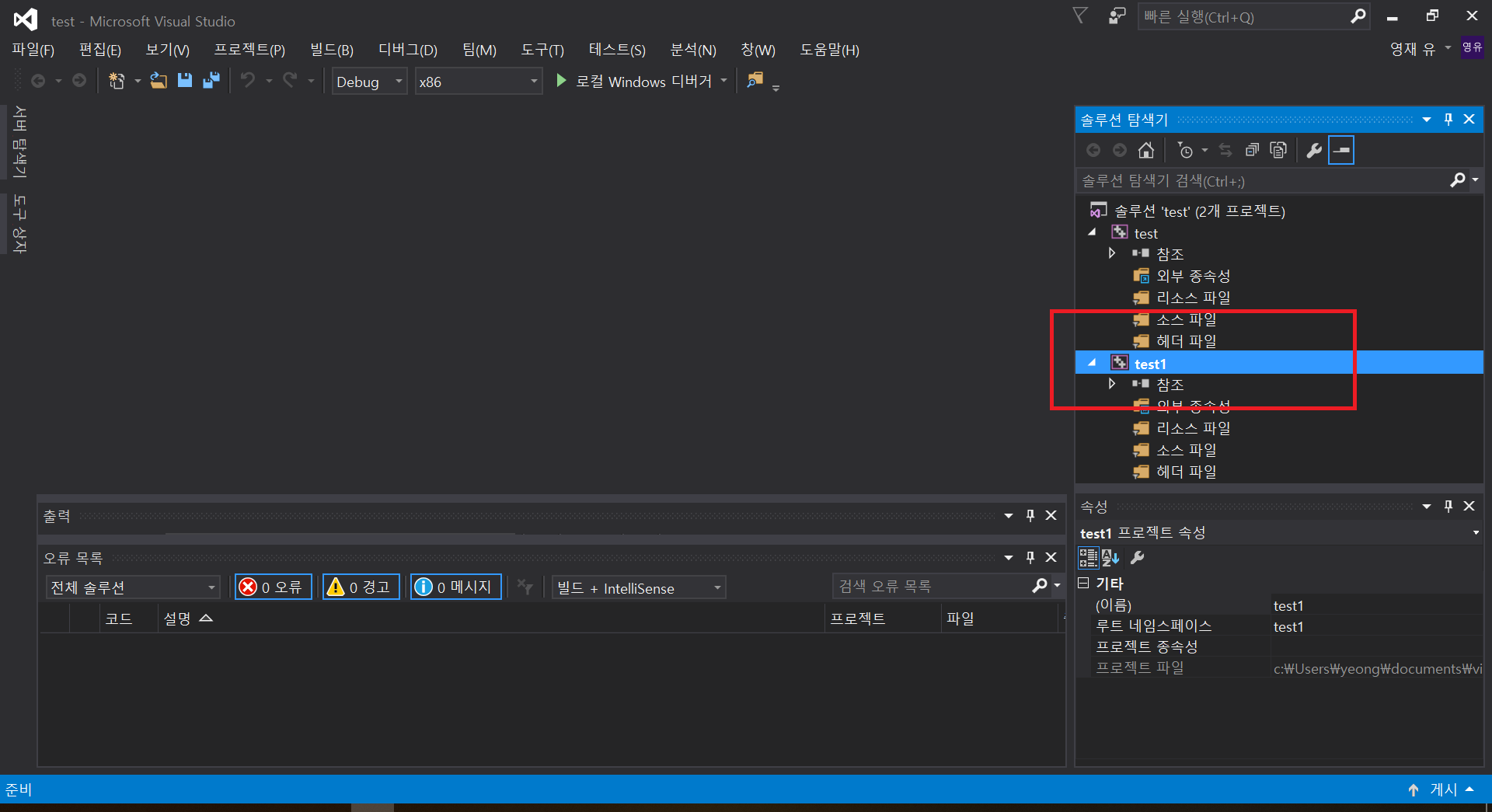Select 소스 파일 folder under test1
This screenshot has height=812, width=1492.
coord(1186,450)
